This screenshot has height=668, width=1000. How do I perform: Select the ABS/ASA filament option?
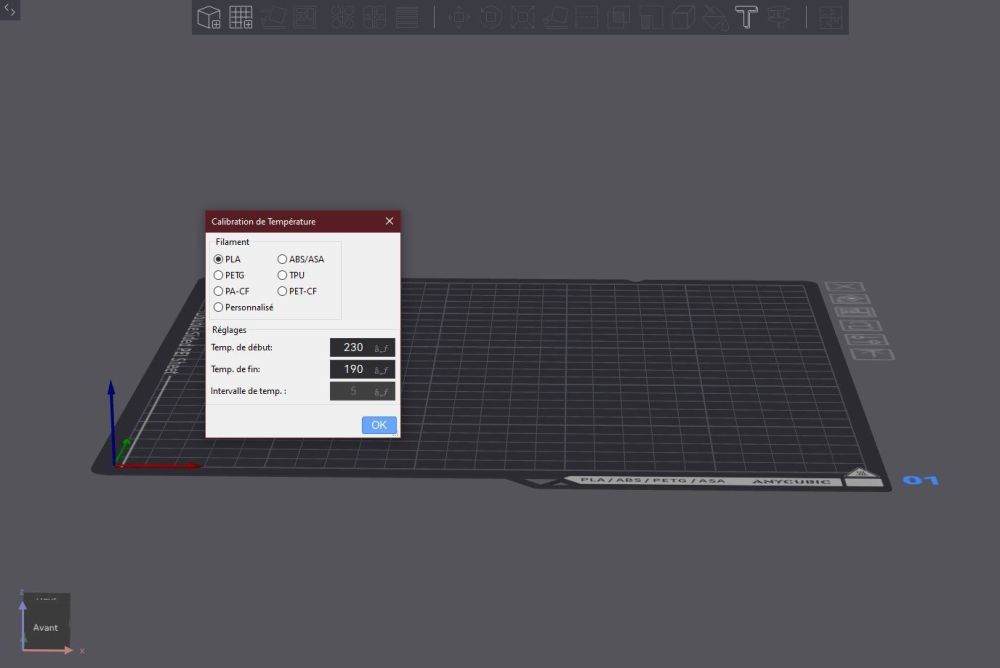point(282,259)
